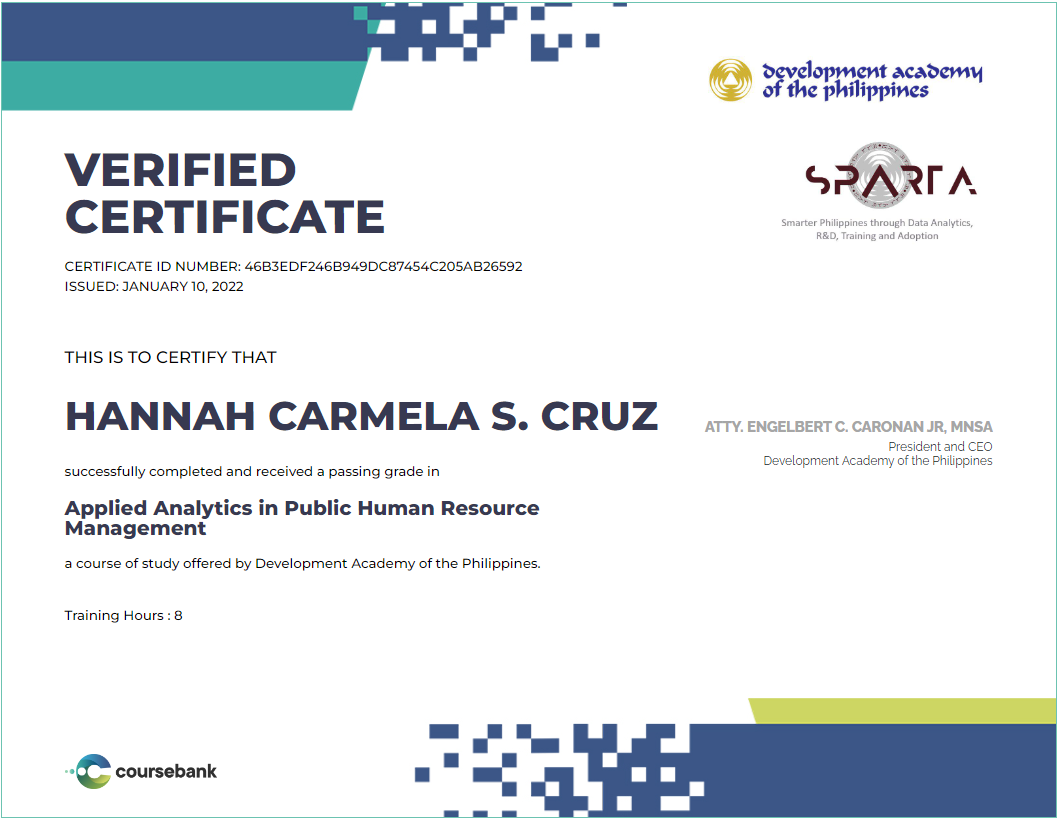Click the Development Academy of the Philippines gold emblem

[730, 80]
